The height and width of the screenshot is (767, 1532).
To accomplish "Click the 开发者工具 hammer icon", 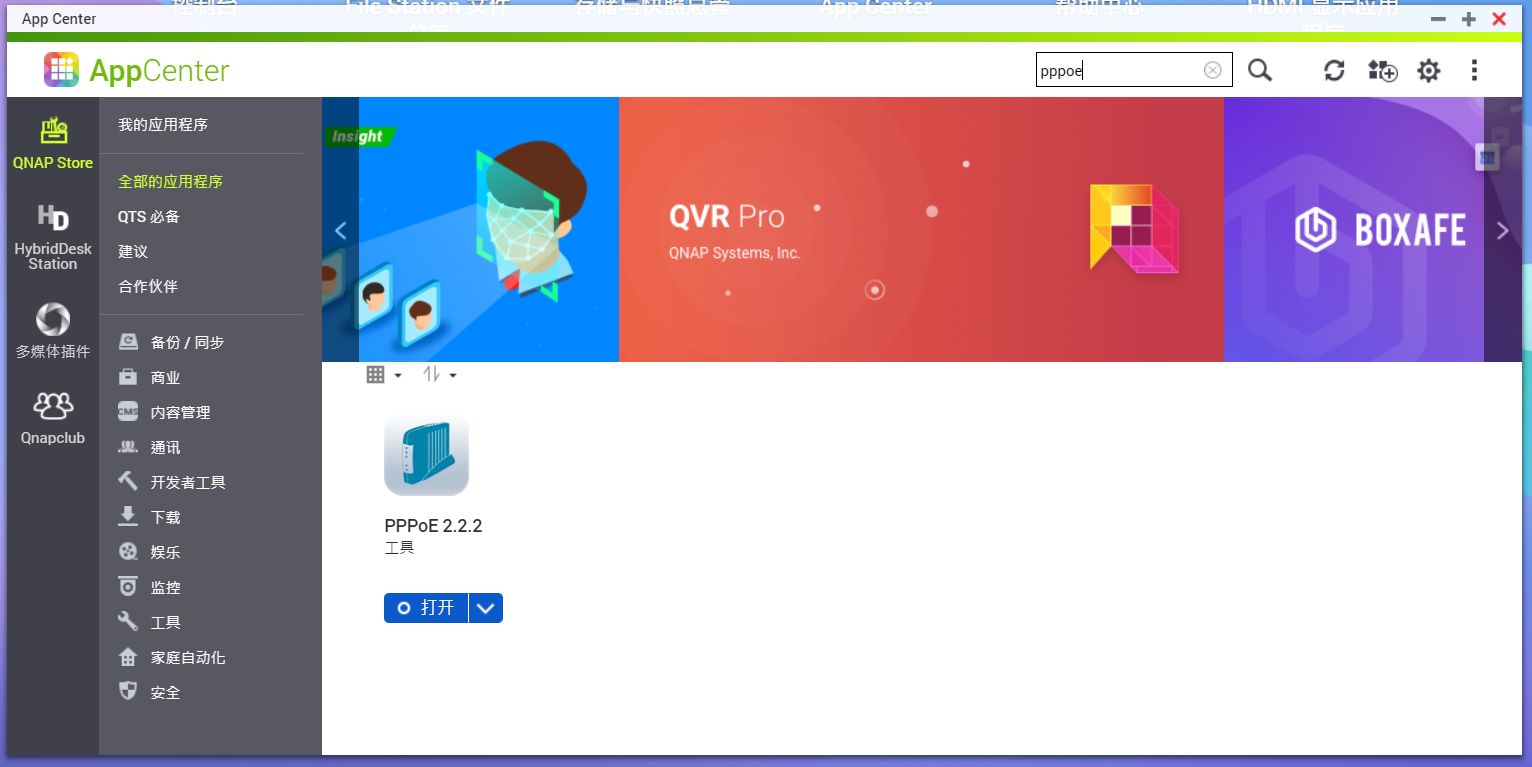I will (128, 482).
